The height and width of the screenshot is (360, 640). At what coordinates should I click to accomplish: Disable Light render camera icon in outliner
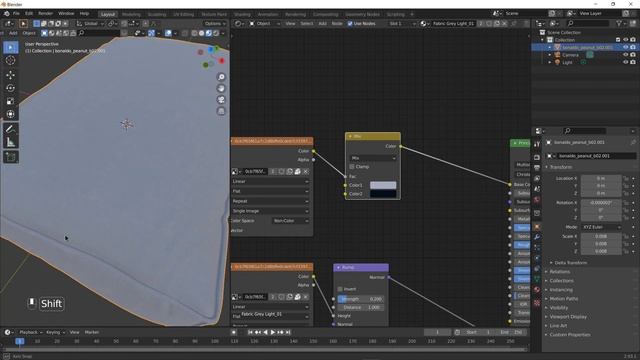[633, 62]
